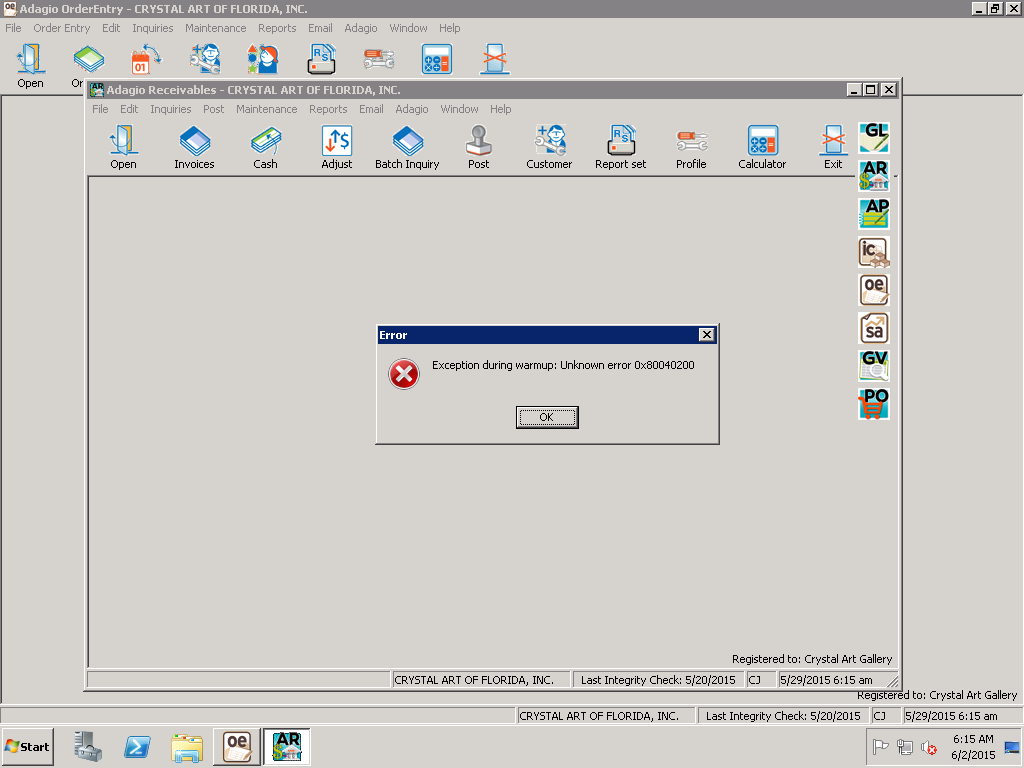
Task: Click the GL module icon in sidebar
Action: click(874, 137)
